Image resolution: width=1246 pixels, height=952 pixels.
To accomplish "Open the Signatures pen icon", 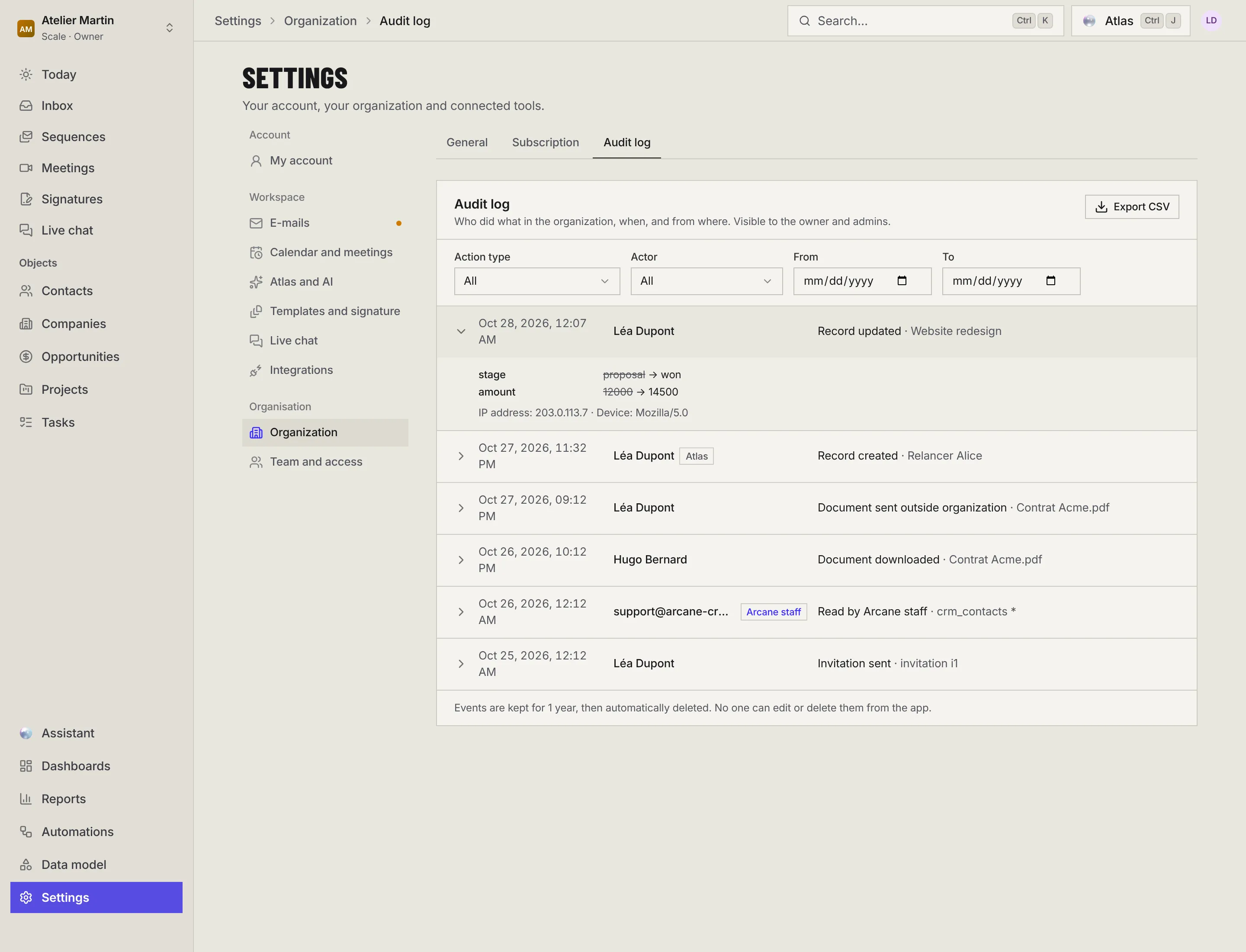I will [x=26, y=199].
